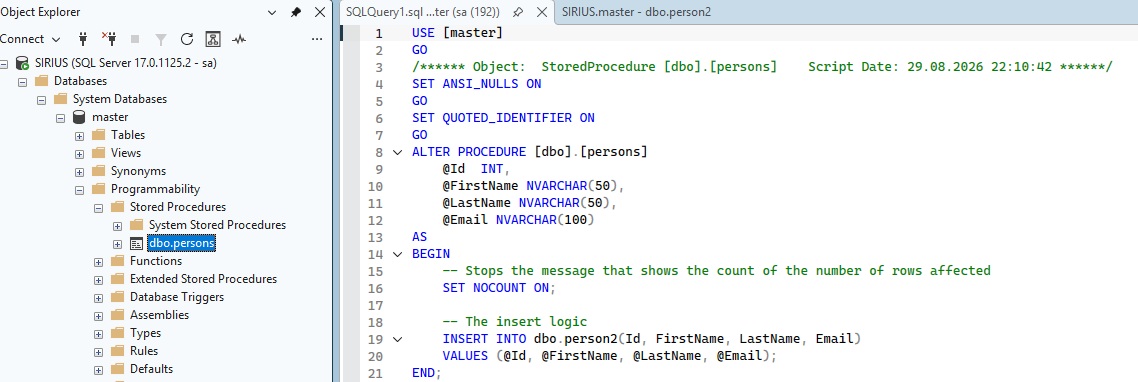
Task: Click '@Email NVARCHAR(100)' parameter line
Action: point(518,220)
